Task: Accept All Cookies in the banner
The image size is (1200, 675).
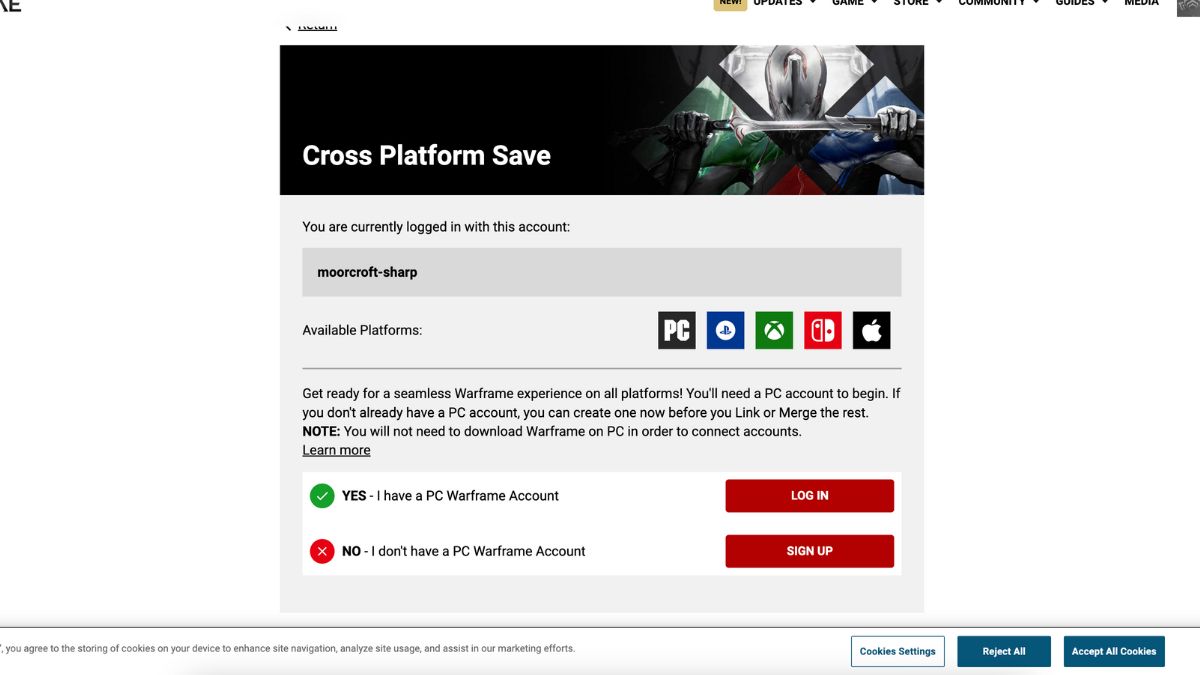Action: (1114, 651)
